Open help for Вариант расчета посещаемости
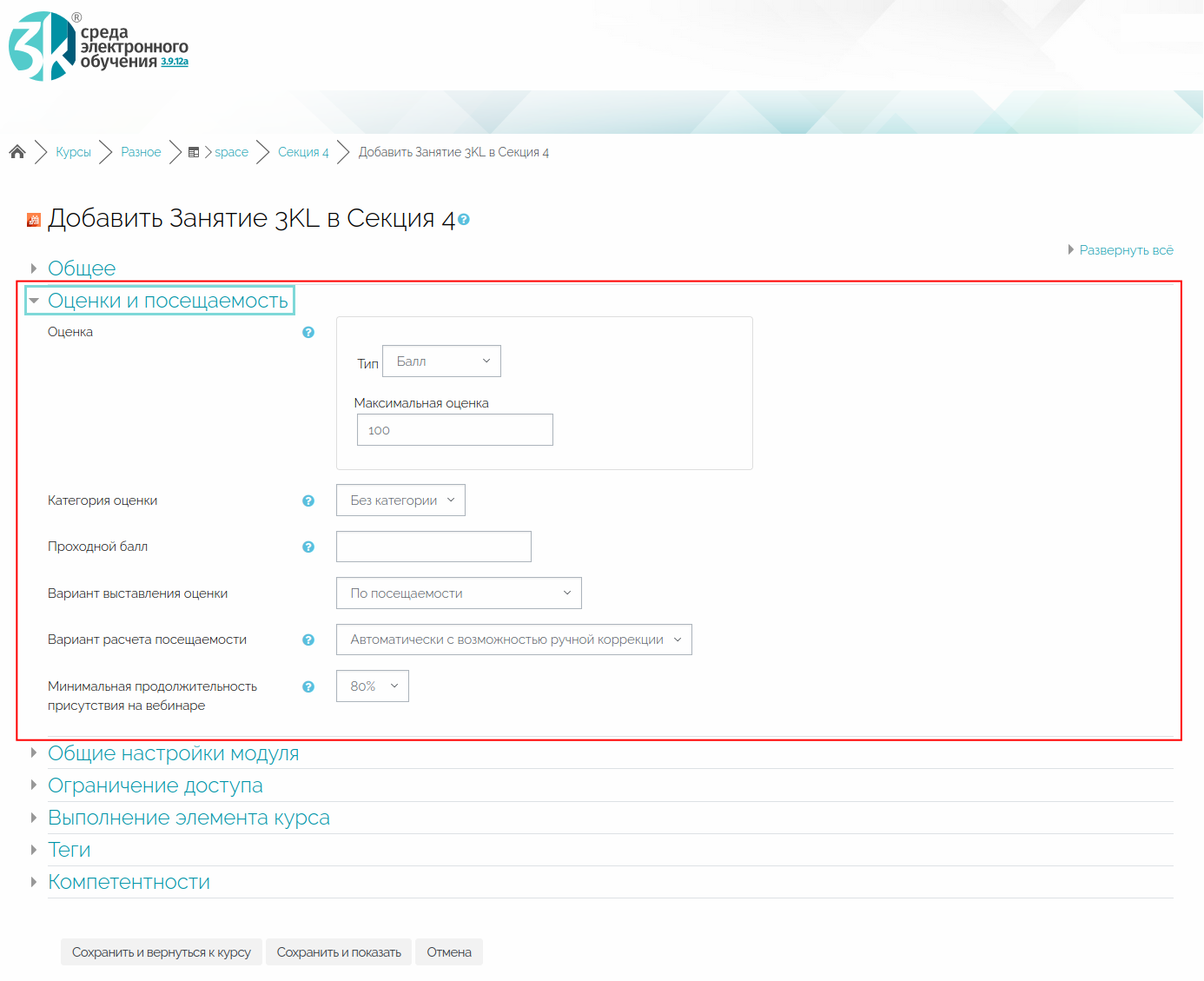 308,640
